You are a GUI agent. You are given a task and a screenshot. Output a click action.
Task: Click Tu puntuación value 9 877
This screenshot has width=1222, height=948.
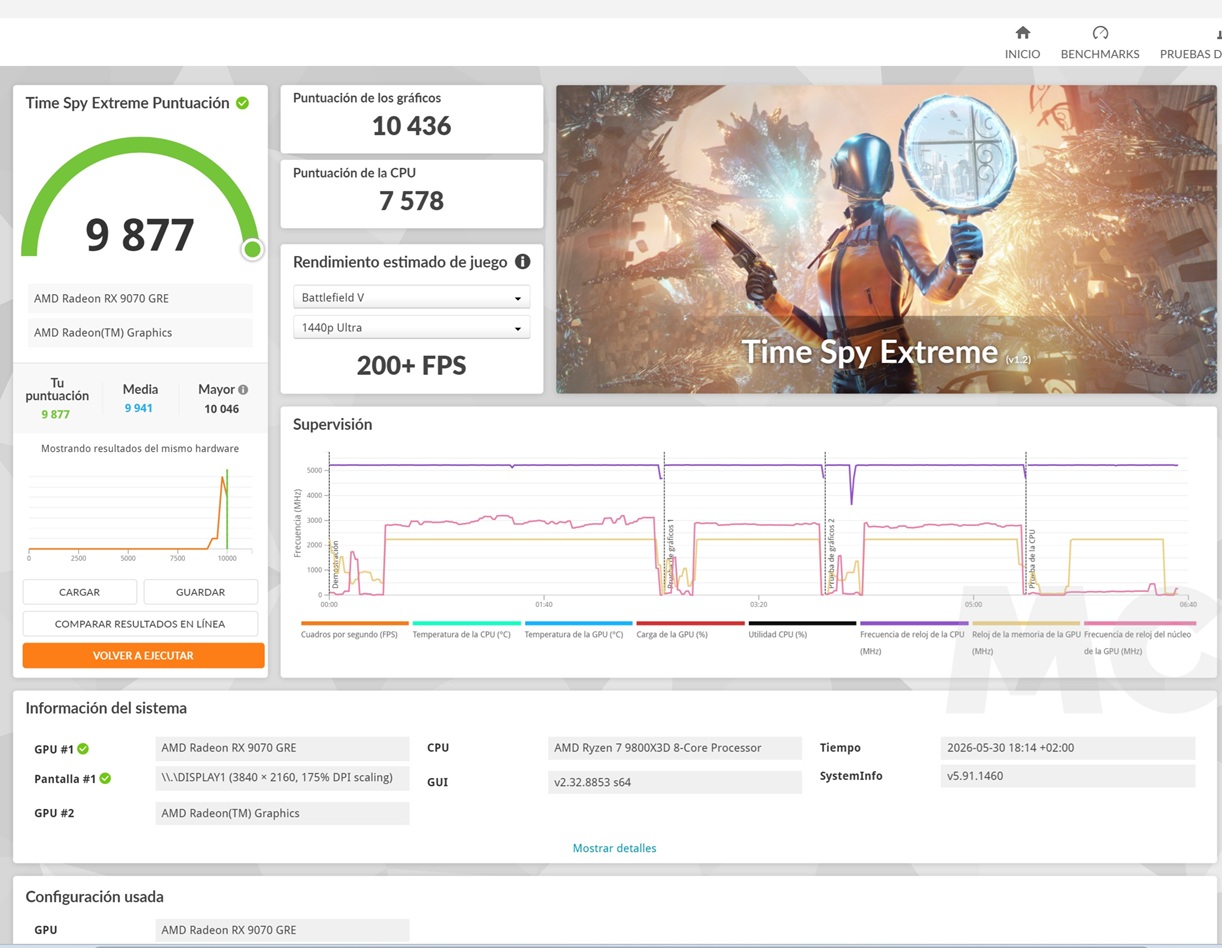tap(56, 414)
